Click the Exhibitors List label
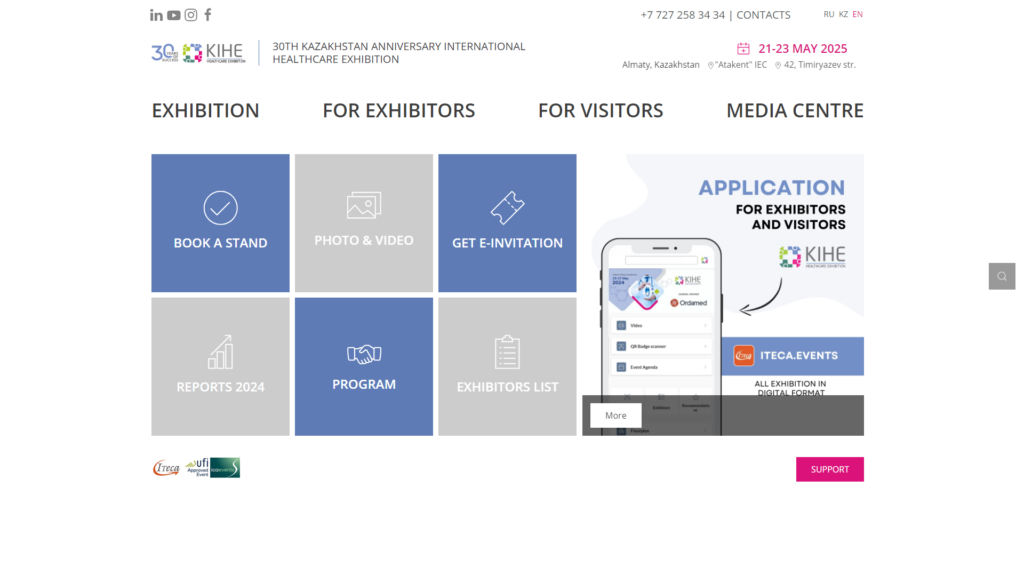This screenshot has height=576, width=1024. [x=507, y=387]
